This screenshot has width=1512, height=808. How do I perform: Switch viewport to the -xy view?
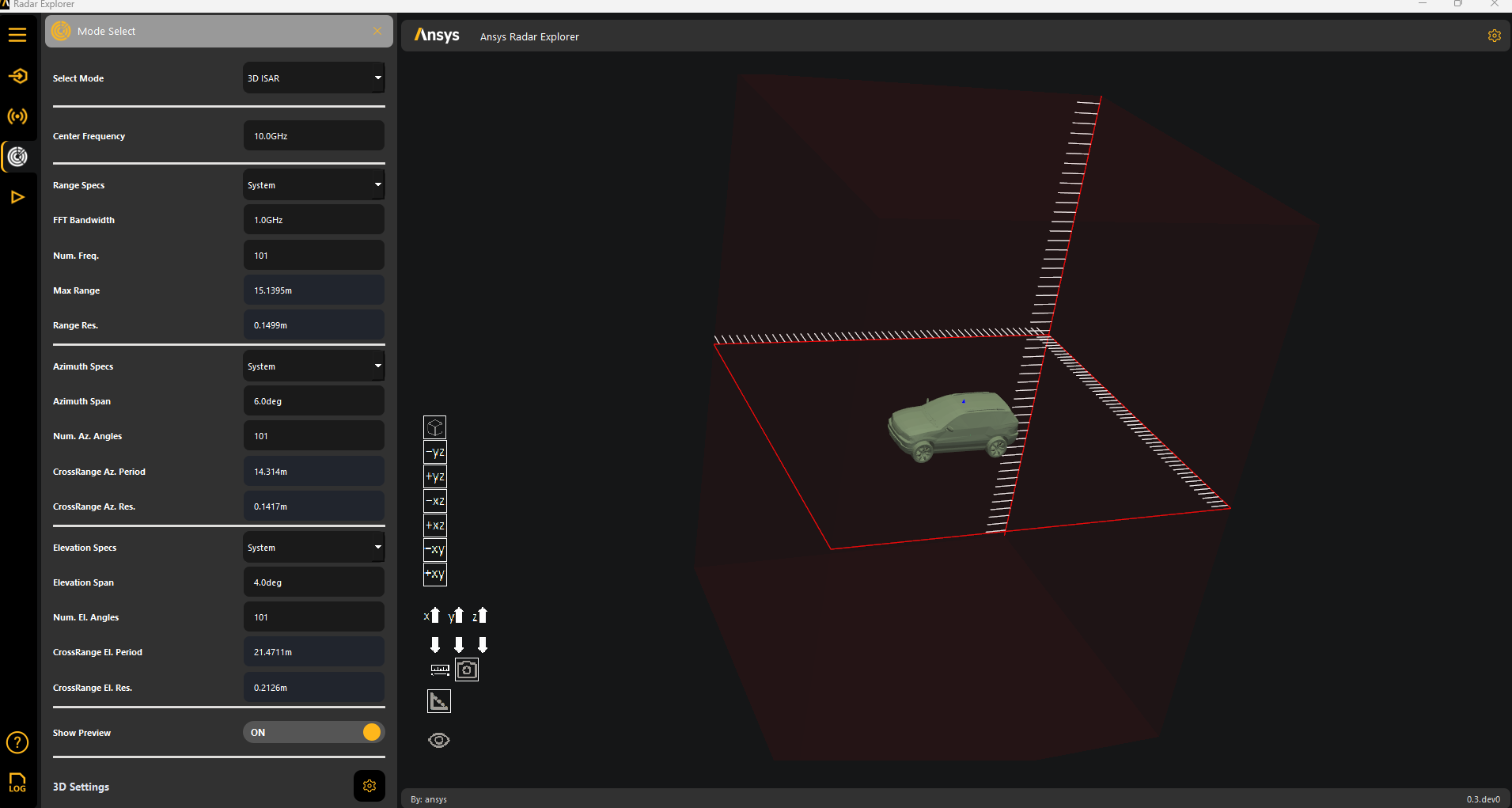[x=435, y=550]
